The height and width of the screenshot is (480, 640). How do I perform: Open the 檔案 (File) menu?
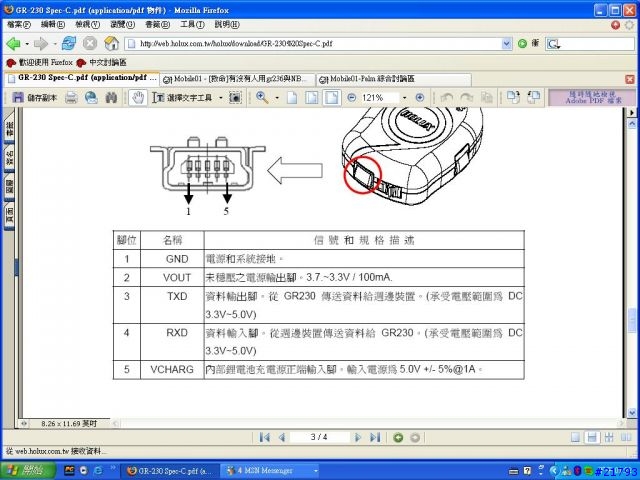tap(18, 24)
